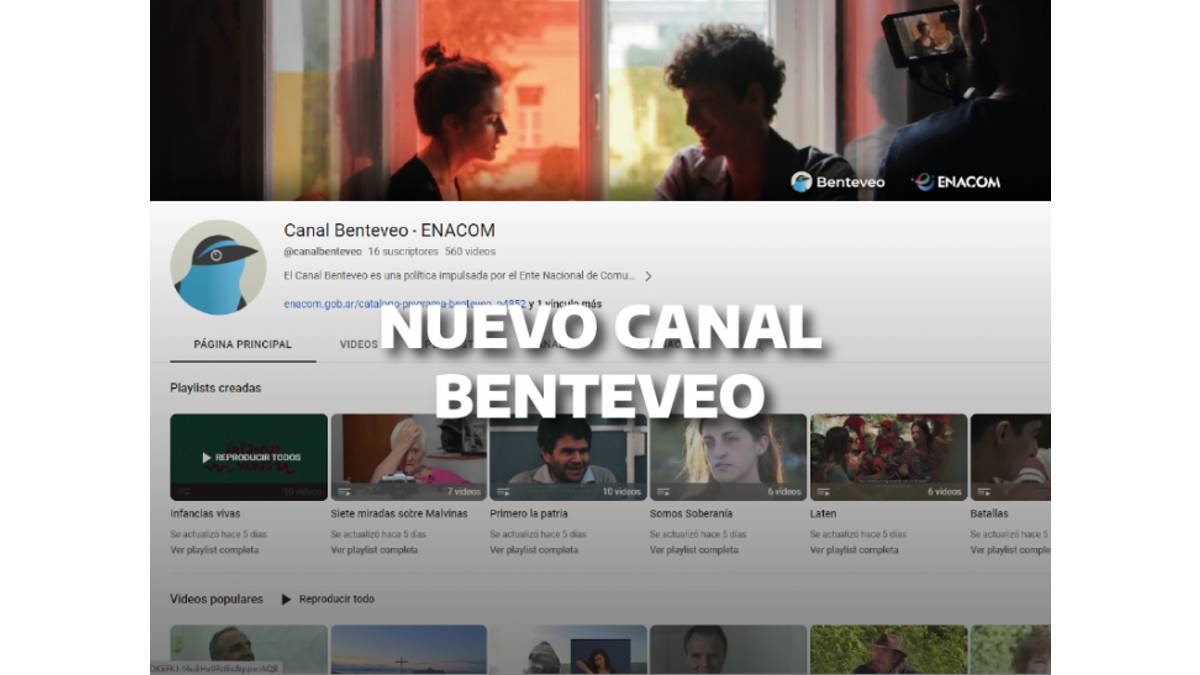Click the @canalbenteveo channel handle
Screen dimensions: 1200x675
(x=323, y=252)
